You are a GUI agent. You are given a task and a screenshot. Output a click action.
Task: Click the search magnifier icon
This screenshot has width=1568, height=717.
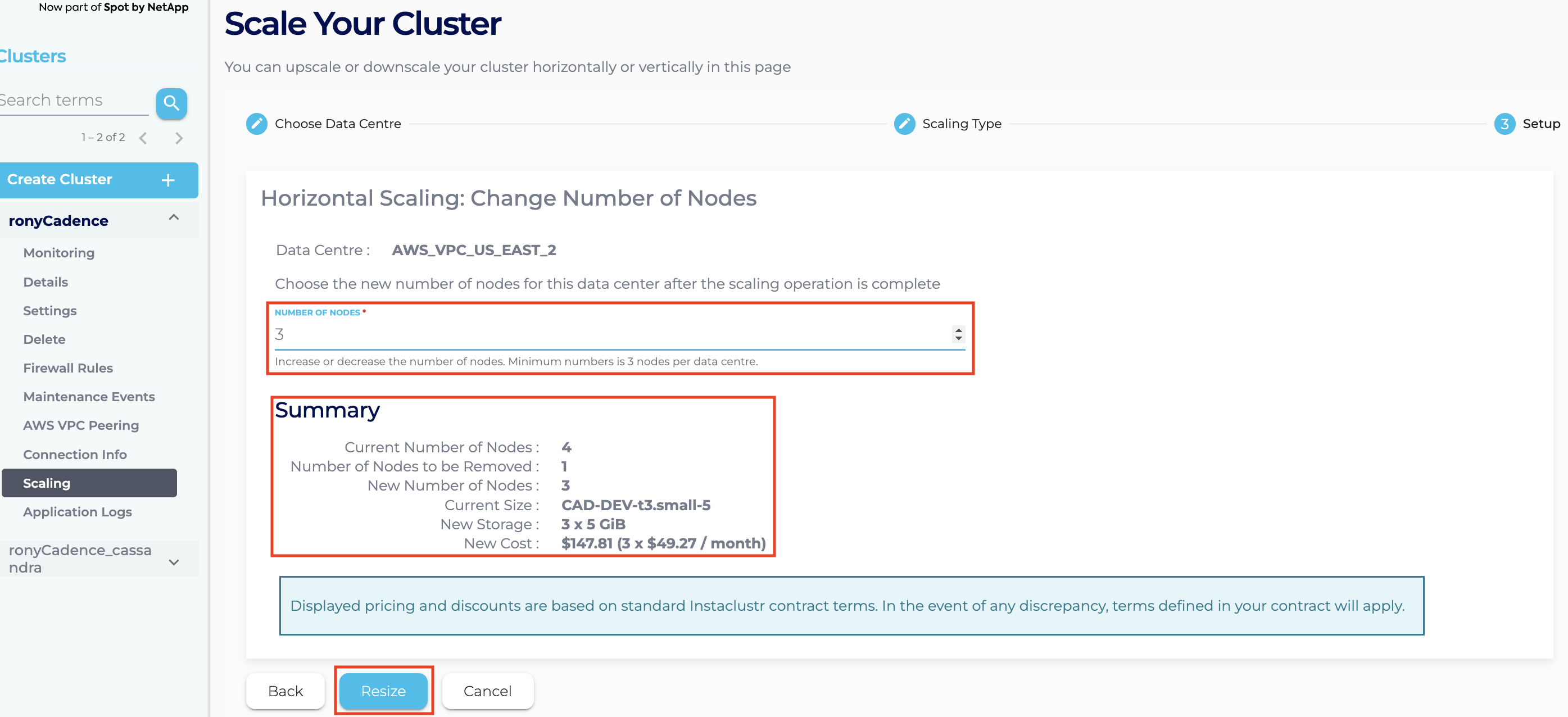click(171, 103)
